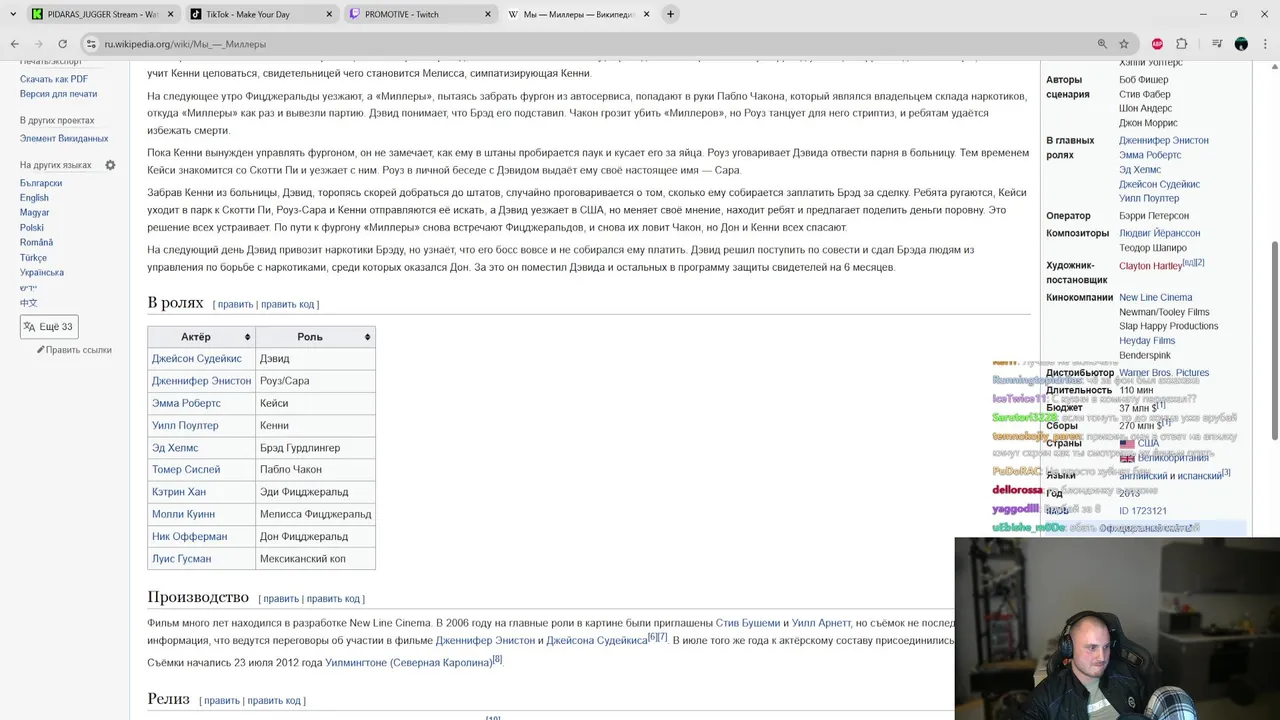The width and height of the screenshot is (1280, 720).
Task: Close the TikTok - Make Your Day tab
Action: pyautogui.click(x=329, y=14)
